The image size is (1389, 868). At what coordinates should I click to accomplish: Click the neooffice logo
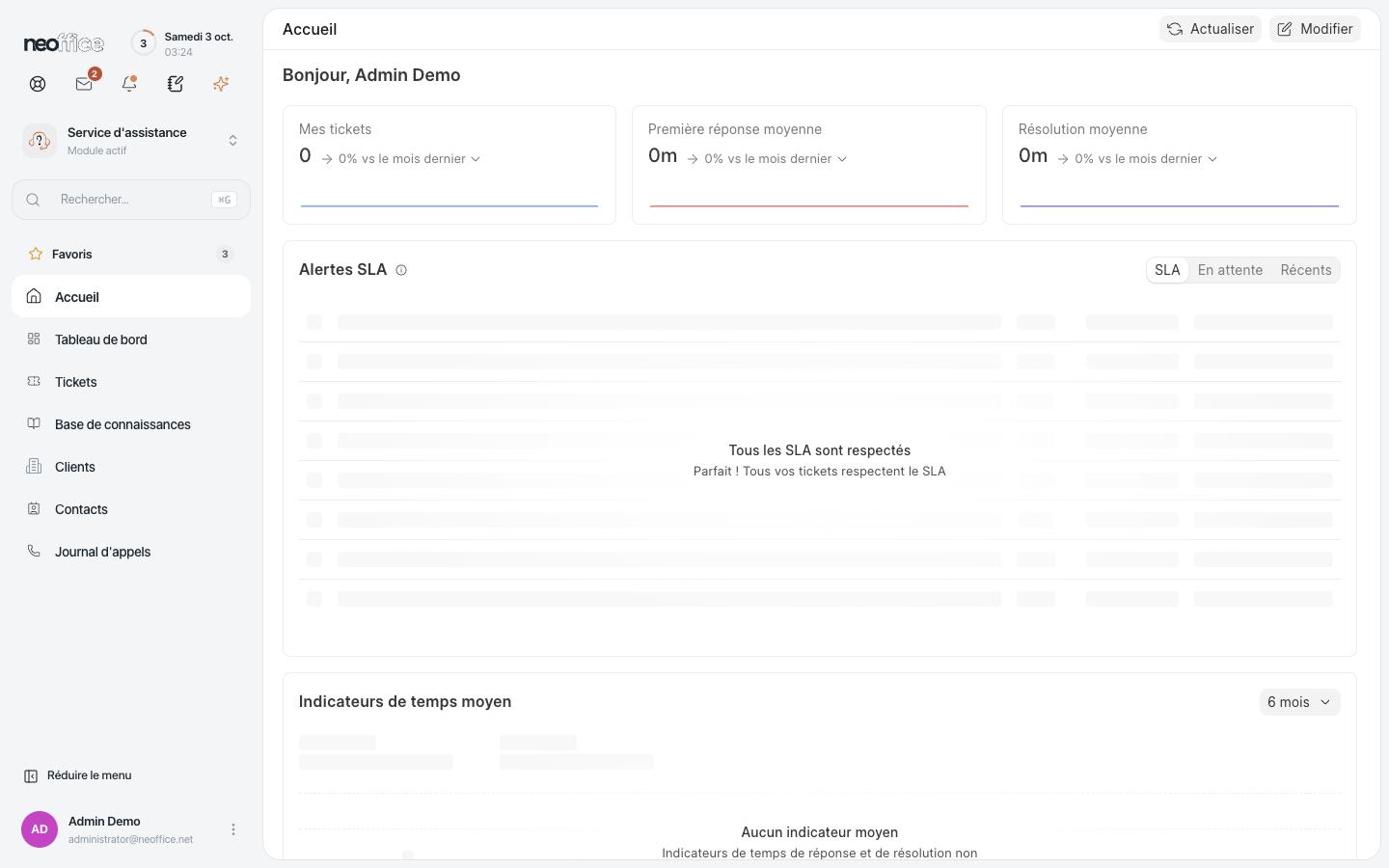click(64, 43)
